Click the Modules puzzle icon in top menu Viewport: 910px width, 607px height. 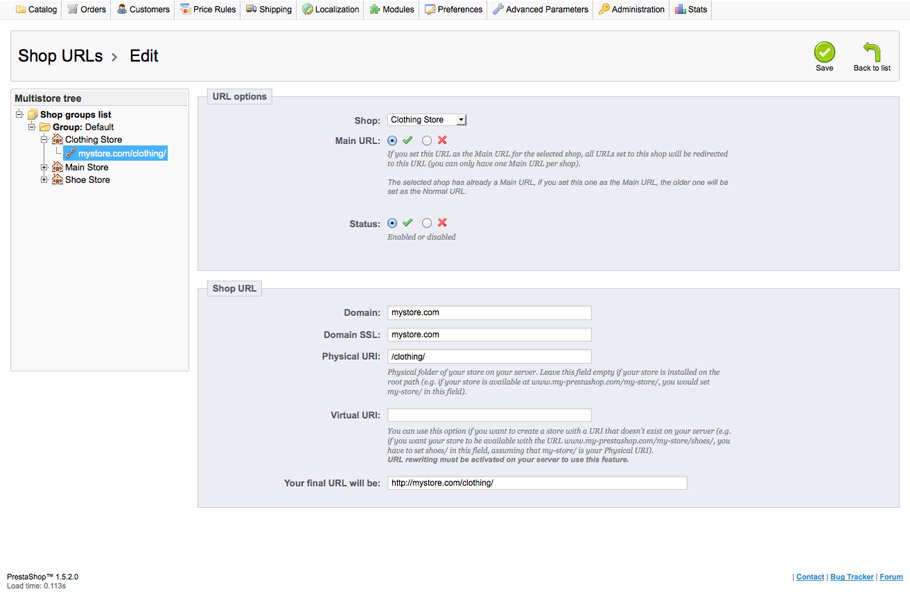[375, 10]
